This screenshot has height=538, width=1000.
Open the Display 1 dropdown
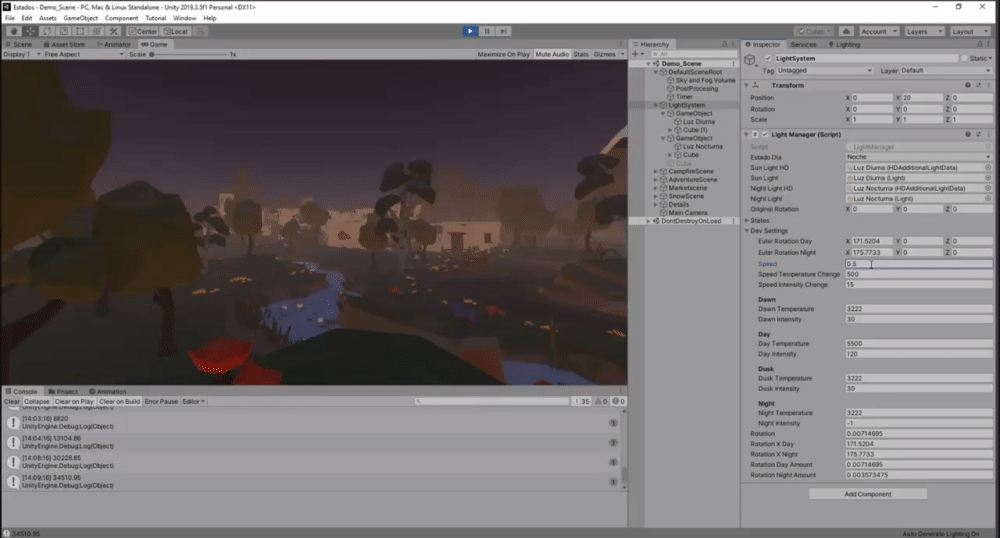click(22, 54)
